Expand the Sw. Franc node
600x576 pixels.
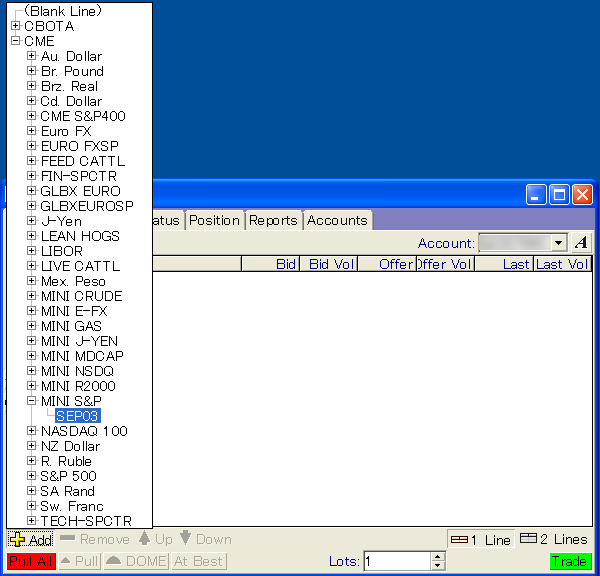tap(32, 506)
